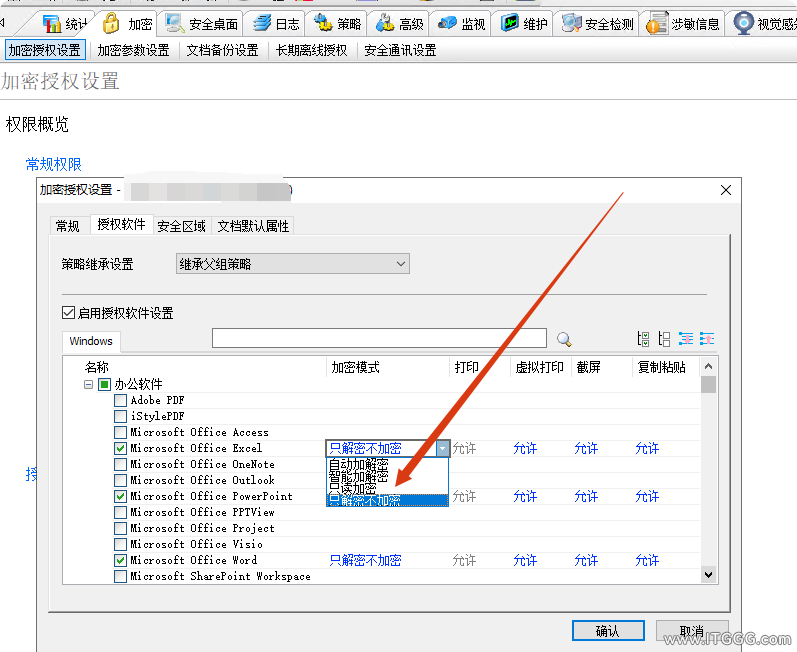
Task: Click the list scrollbar up arrow
Action: point(709,366)
